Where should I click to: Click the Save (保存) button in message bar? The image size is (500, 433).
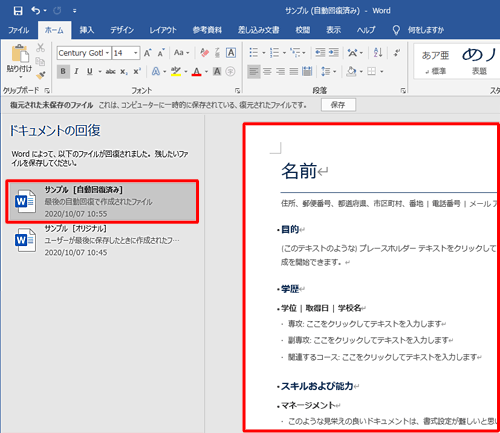[338, 105]
